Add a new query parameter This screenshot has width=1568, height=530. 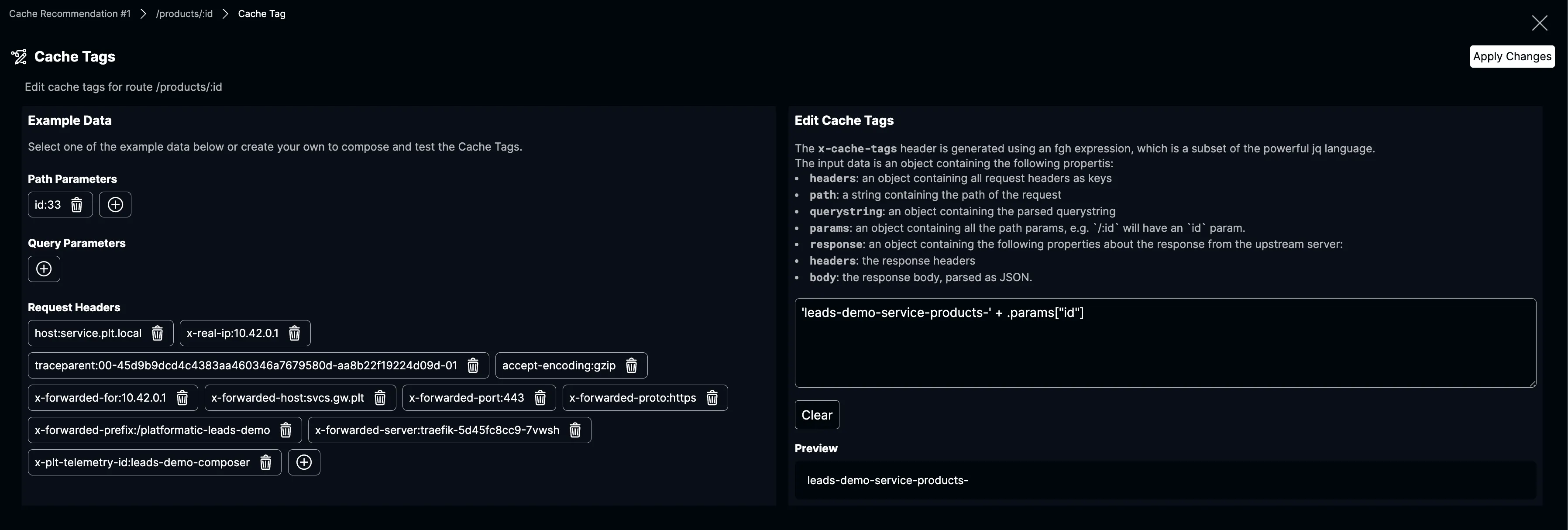[44, 269]
